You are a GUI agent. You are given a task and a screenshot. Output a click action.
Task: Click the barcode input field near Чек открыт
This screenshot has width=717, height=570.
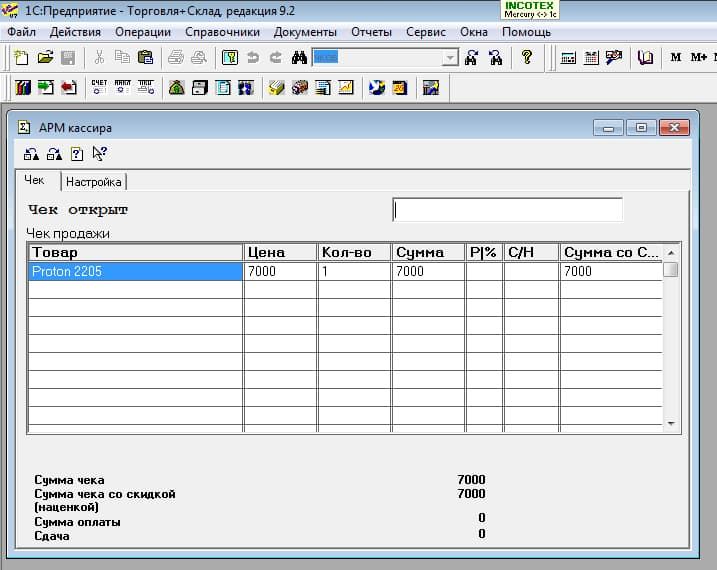[507, 210]
